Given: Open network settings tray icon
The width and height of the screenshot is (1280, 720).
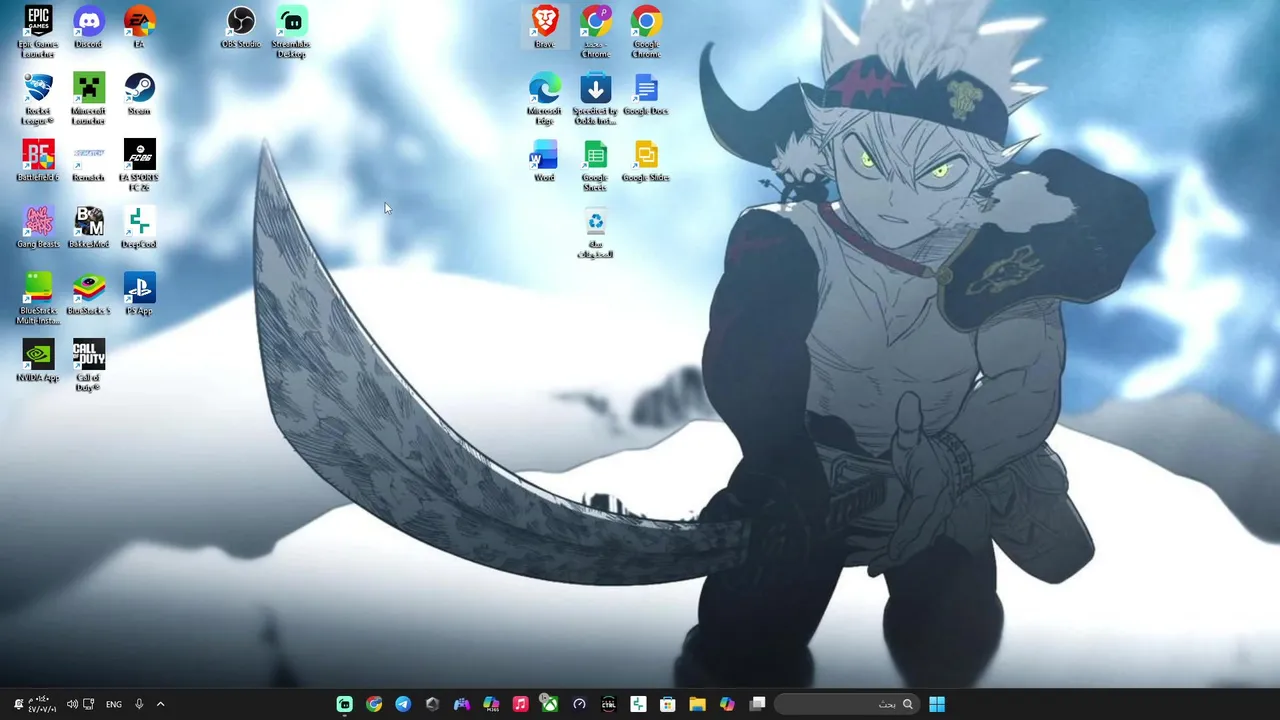Looking at the screenshot, I should tap(89, 704).
